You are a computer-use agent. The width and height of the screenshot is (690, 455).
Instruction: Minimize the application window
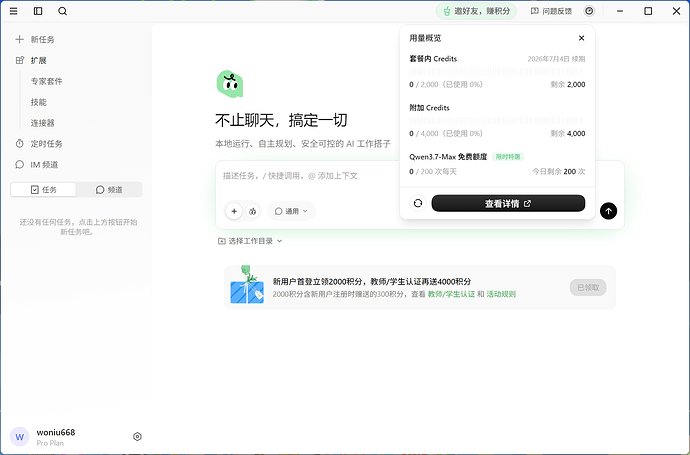pos(620,11)
